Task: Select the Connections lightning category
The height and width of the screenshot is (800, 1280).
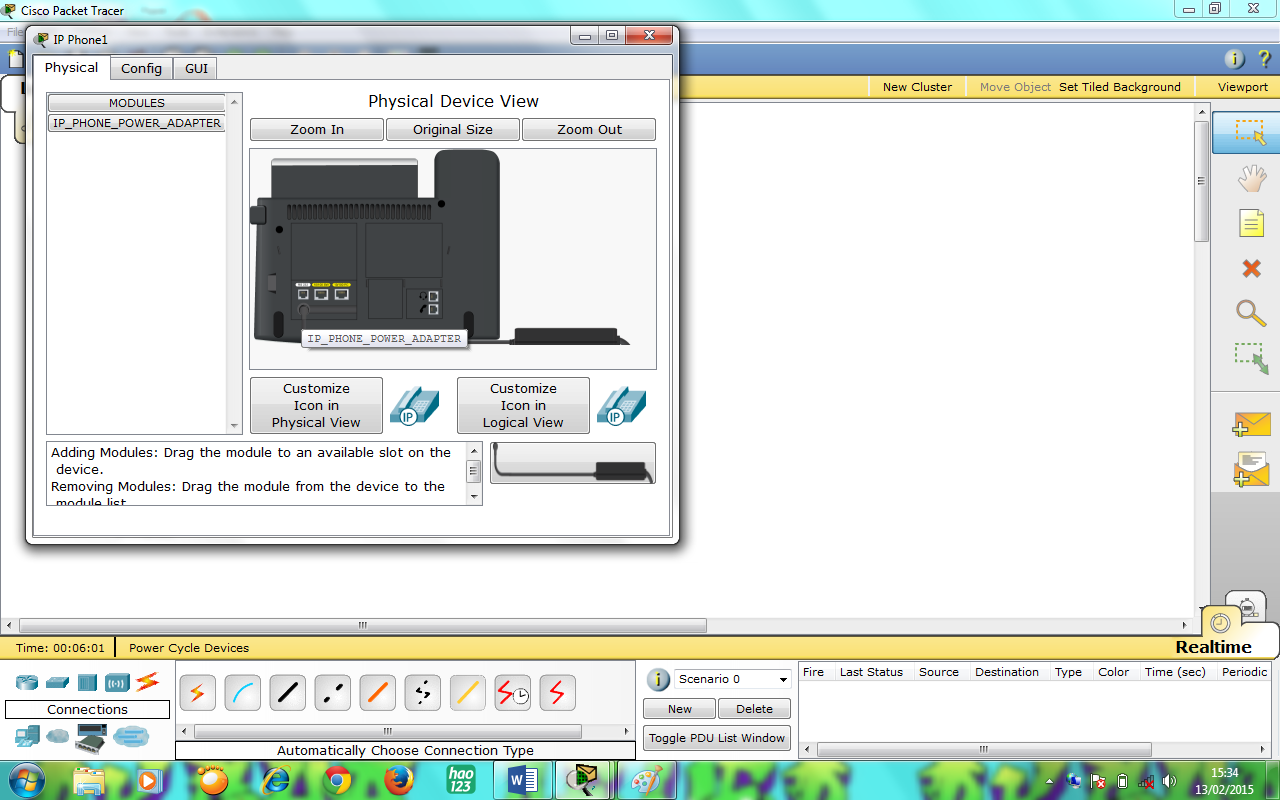Action: [x=147, y=682]
